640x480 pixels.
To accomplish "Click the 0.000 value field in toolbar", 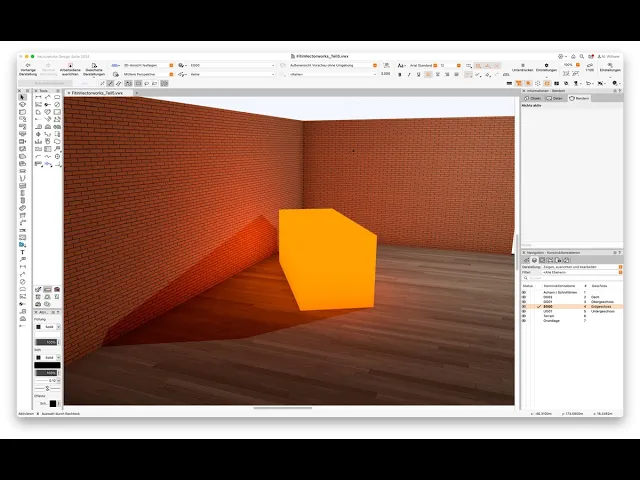I will point(385,74).
